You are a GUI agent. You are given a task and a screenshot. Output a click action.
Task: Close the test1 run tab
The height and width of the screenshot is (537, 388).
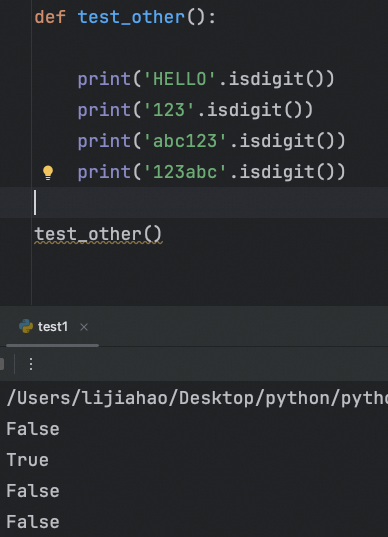pos(84,327)
